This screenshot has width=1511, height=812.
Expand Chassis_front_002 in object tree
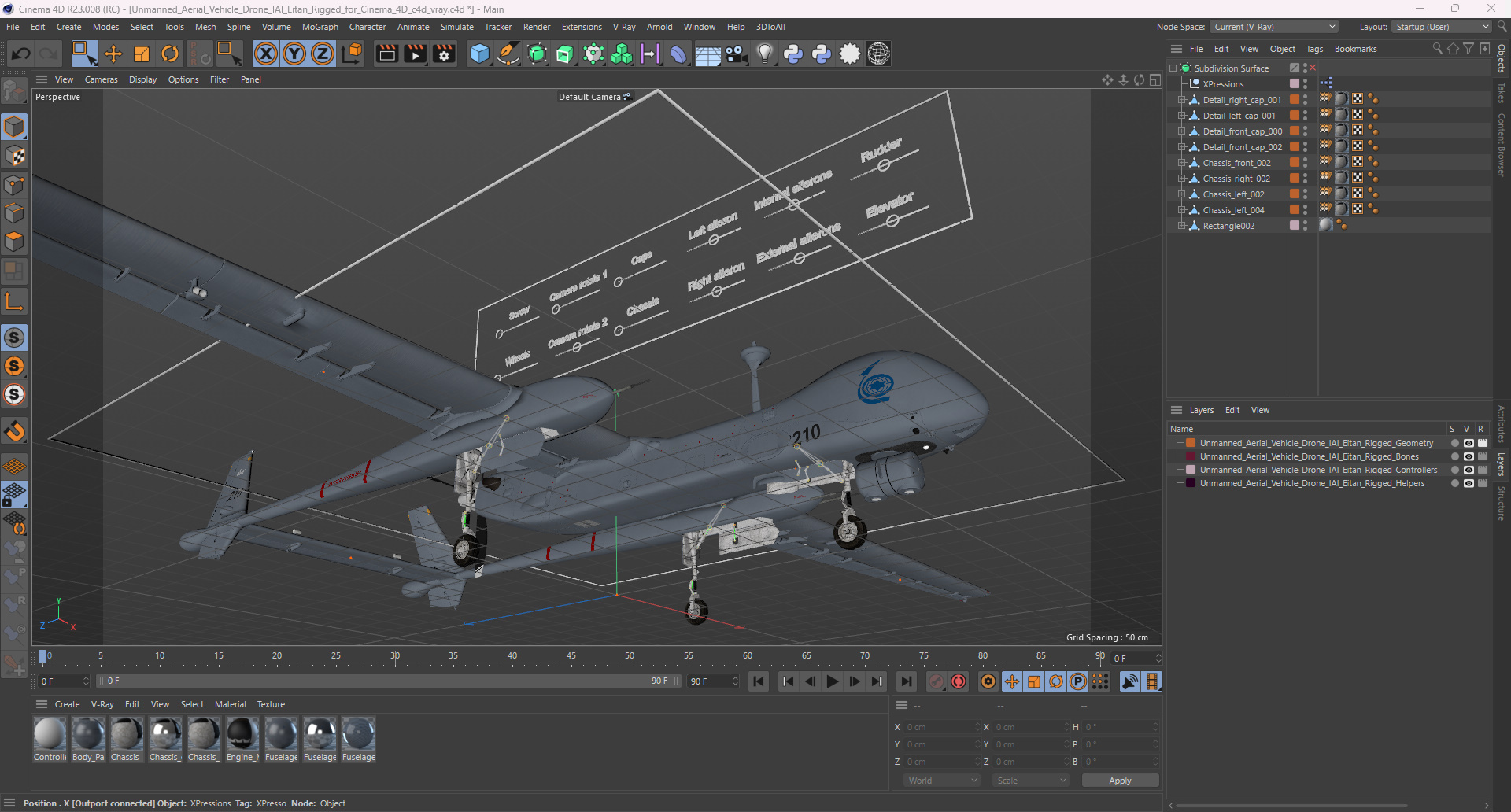coord(1181,163)
